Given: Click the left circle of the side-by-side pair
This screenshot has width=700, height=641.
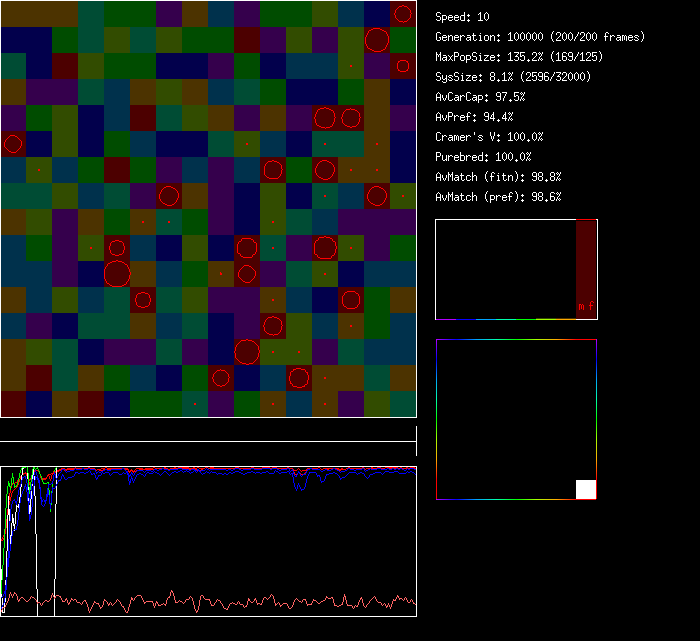Looking at the screenshot, I should coord(324,118).
